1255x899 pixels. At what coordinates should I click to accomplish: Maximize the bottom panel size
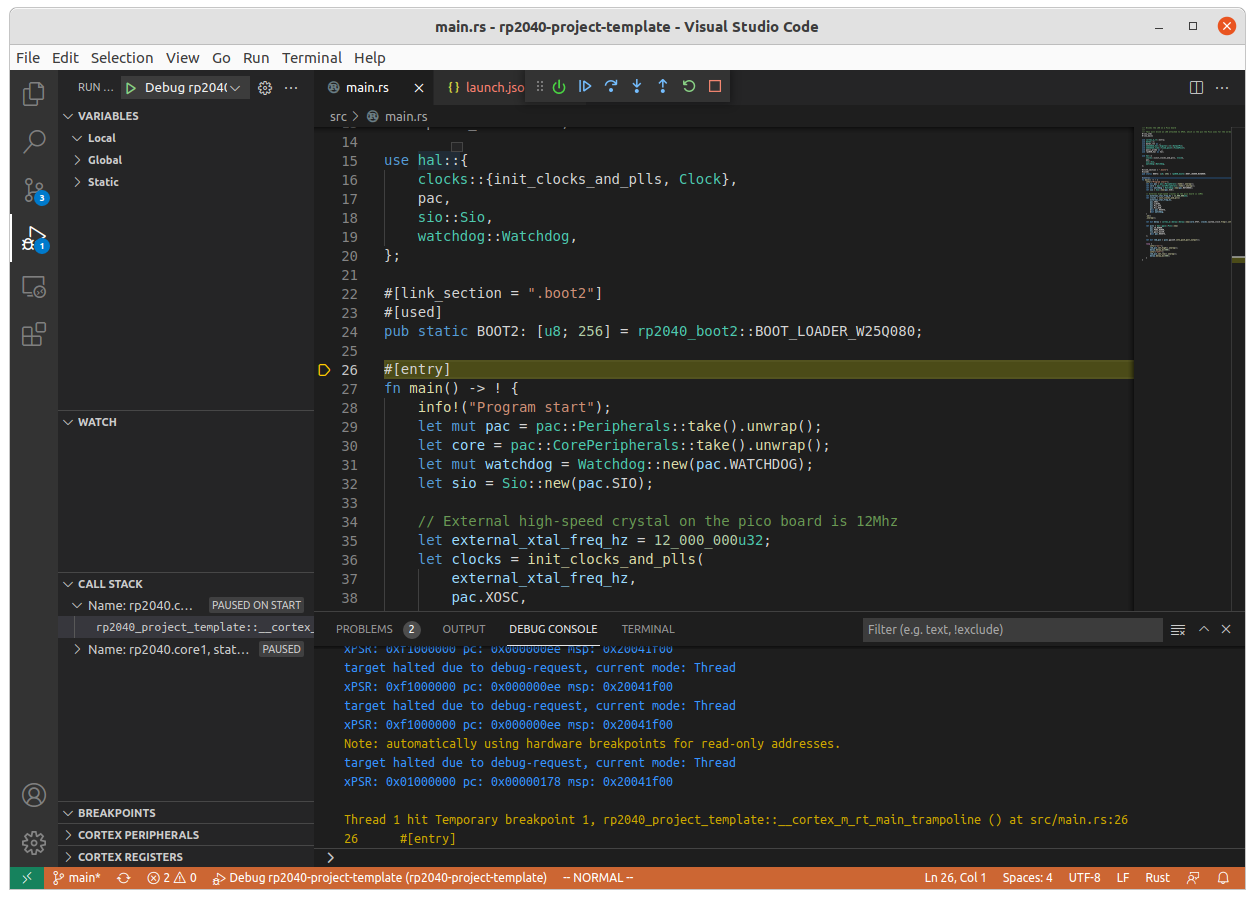pos(1204,629)
